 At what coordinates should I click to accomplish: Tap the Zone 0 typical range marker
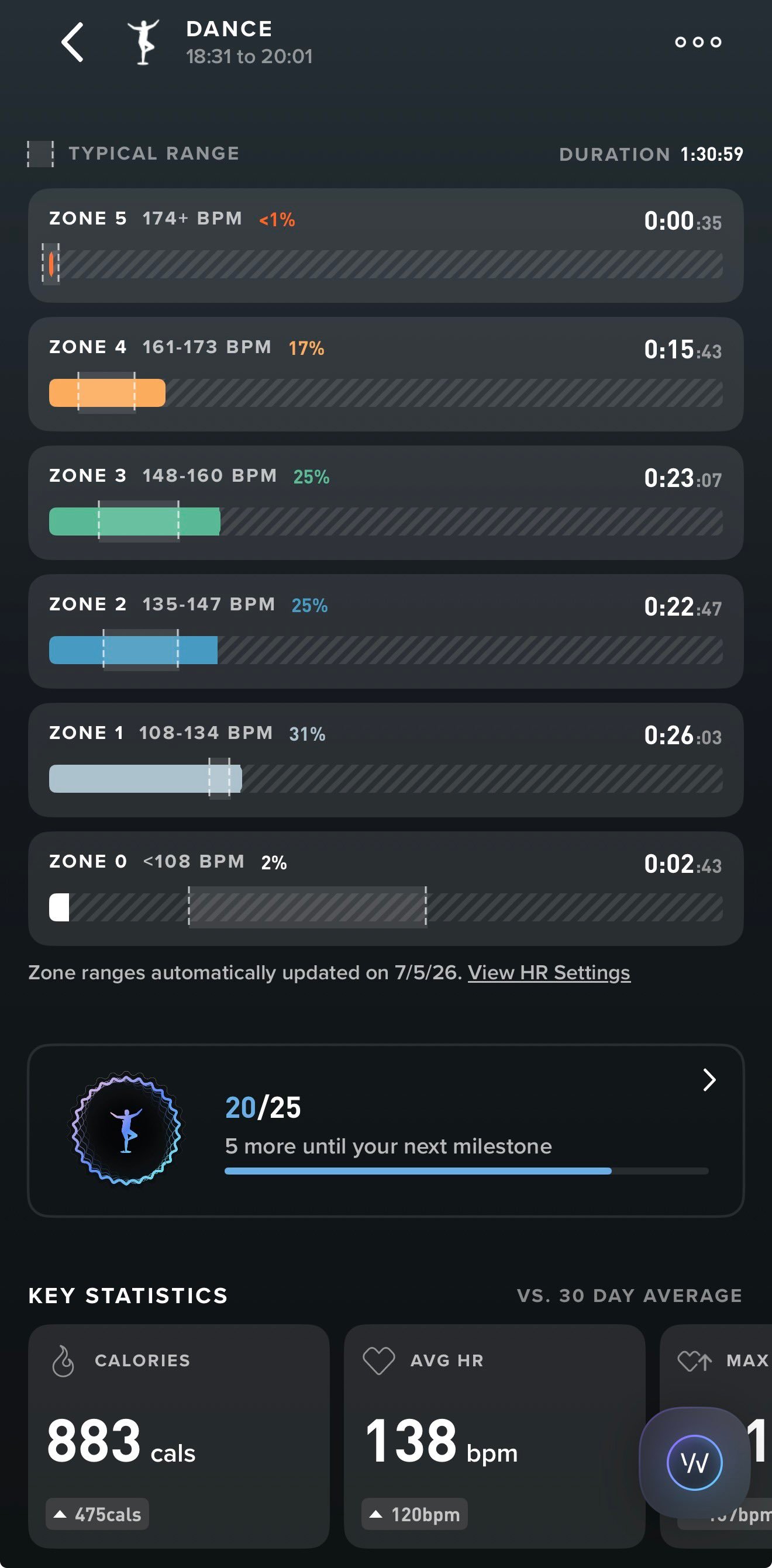[307, 907]
